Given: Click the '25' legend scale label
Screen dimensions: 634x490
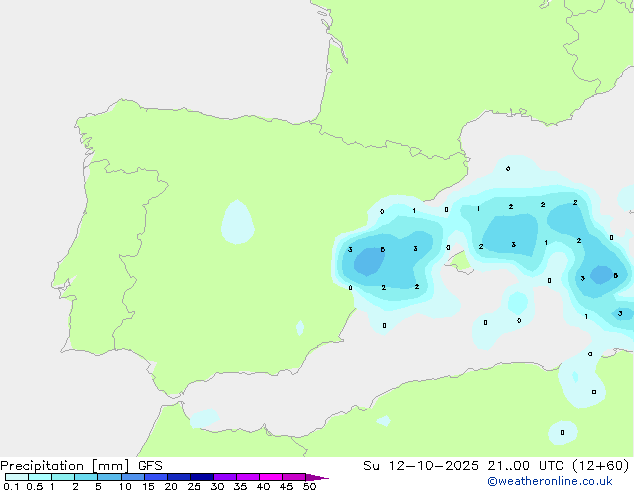Looking at the screenshot, I should (x=194, y=486).
